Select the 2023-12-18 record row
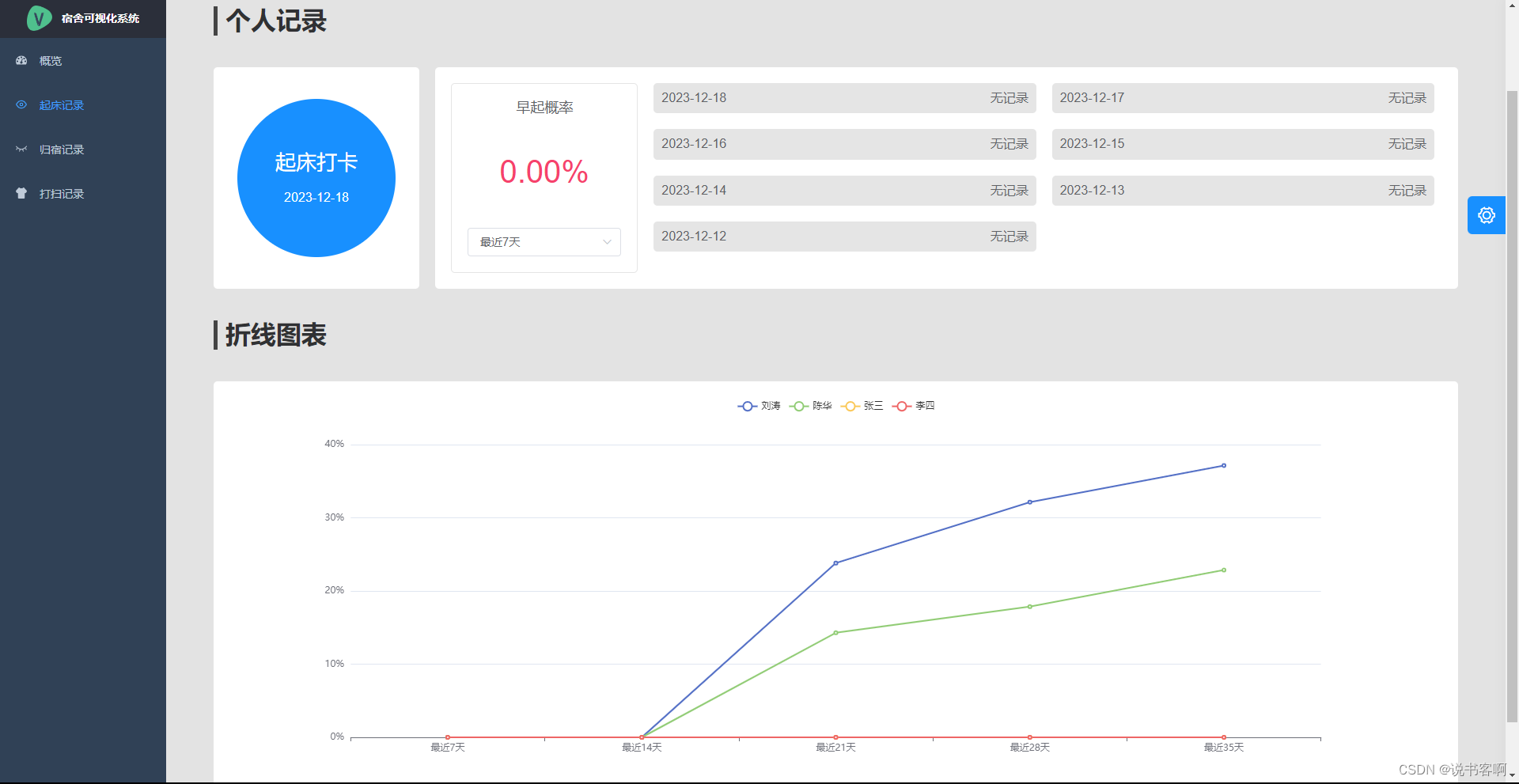The image size is (1519, 784). (845, 98)
